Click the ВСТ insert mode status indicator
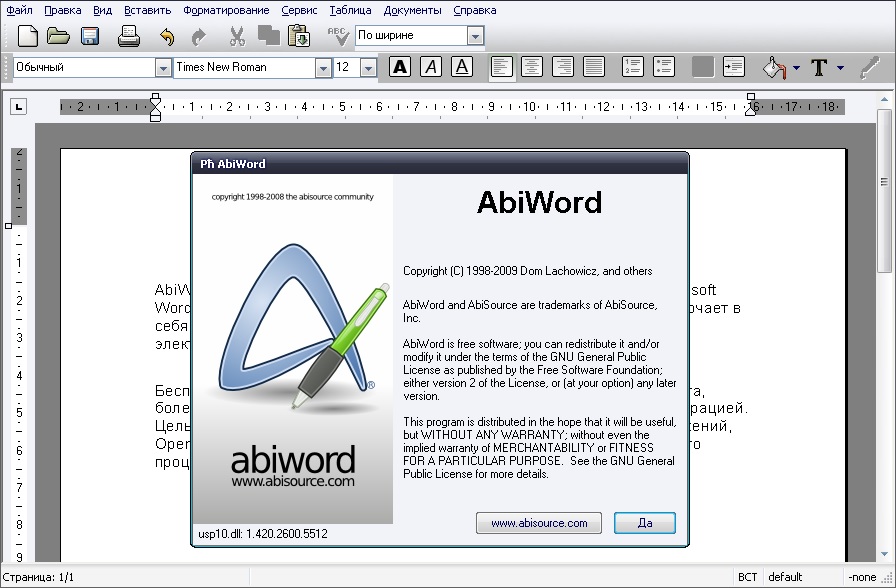The width and height of the screenshot is (896, 588). click(x=747, y=577)
